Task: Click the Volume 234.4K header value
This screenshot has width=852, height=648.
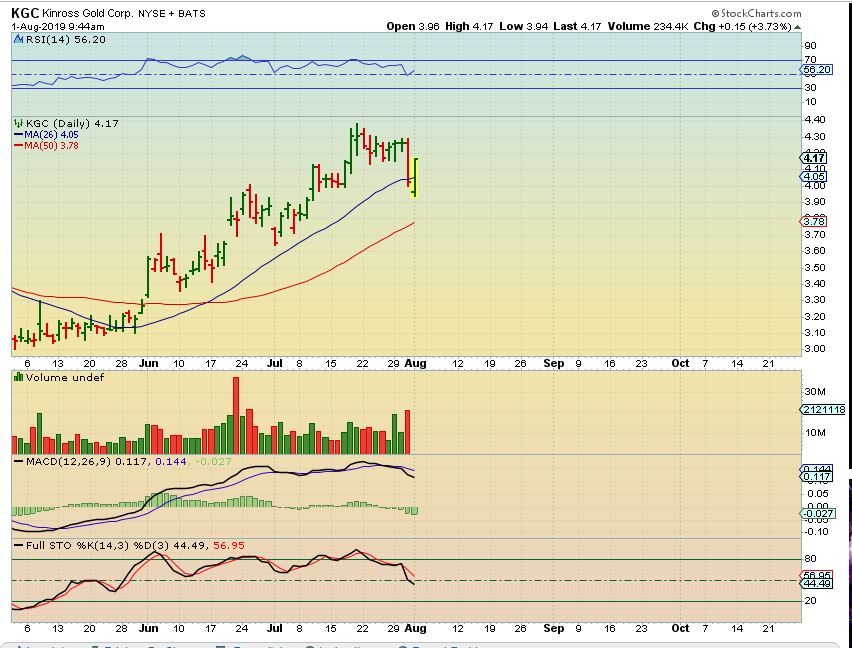Action: 648,27
